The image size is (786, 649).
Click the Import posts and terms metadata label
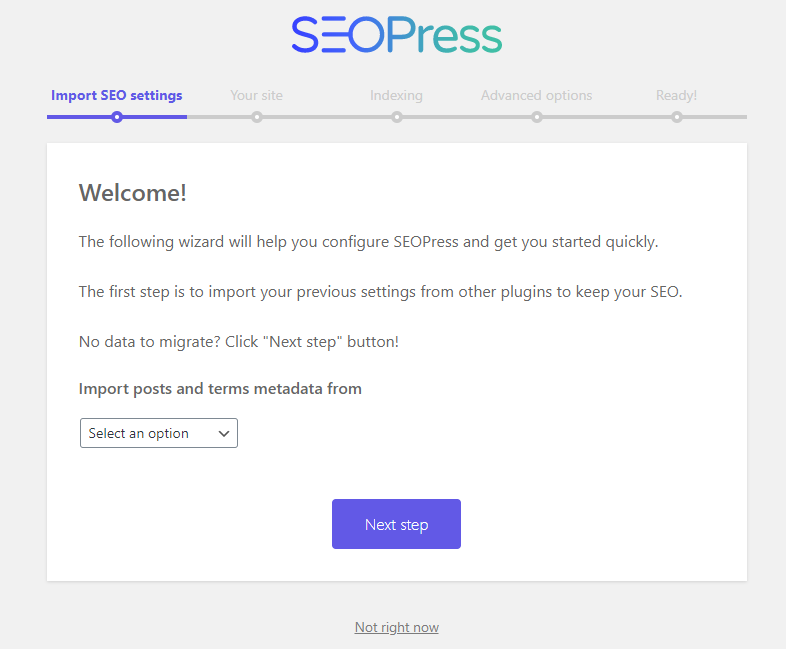(220, 388)
